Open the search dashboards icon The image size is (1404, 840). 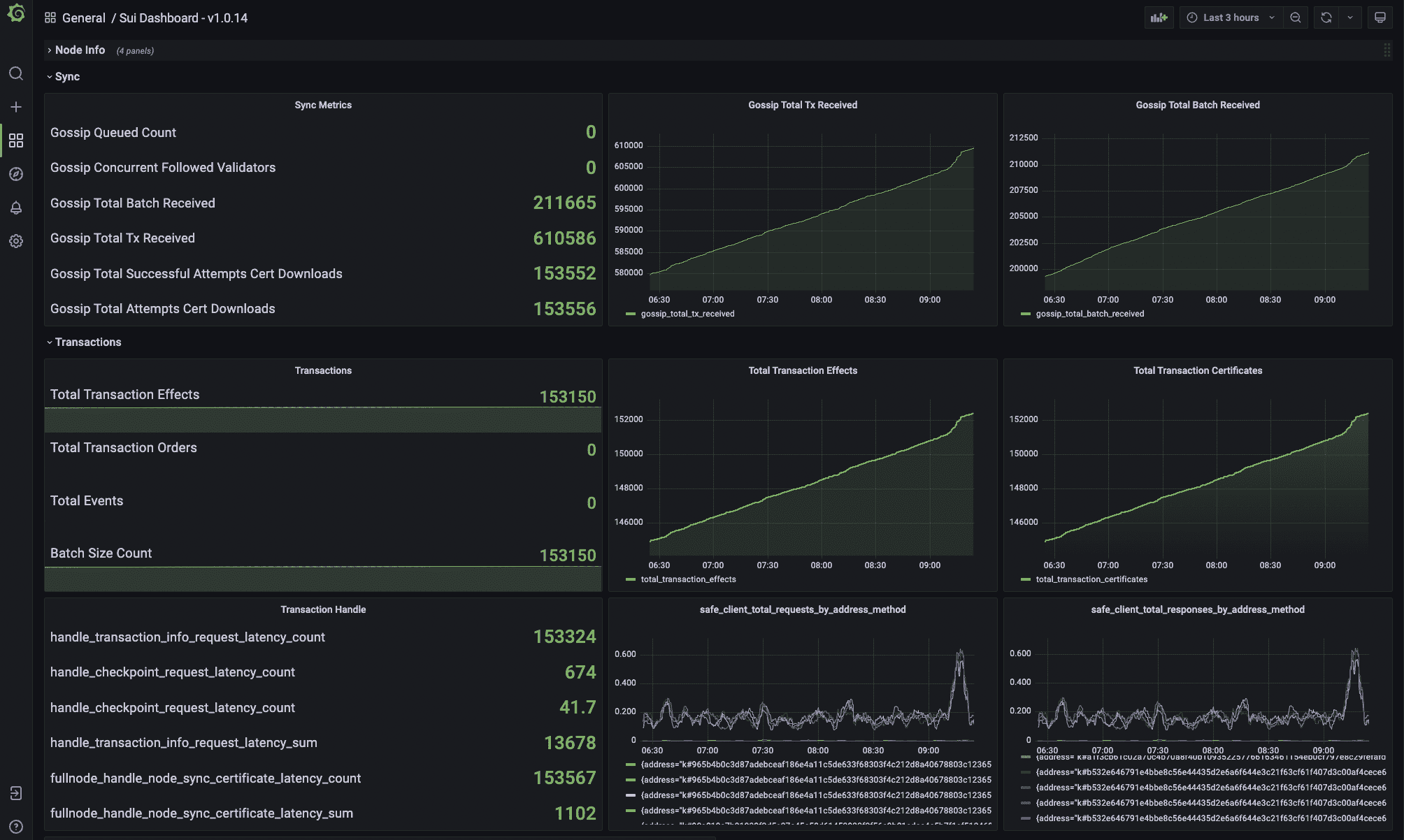coord(16,73)
